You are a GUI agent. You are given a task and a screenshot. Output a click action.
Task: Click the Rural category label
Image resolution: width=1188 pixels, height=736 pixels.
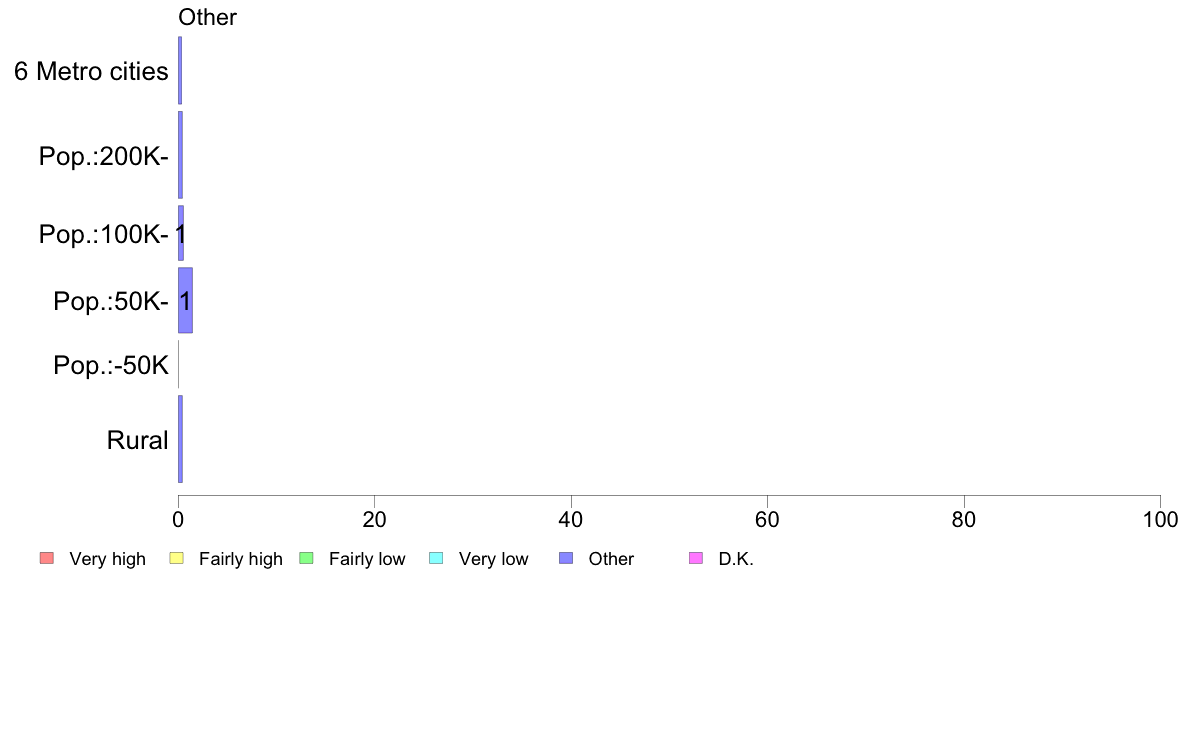tap(137, 440)
